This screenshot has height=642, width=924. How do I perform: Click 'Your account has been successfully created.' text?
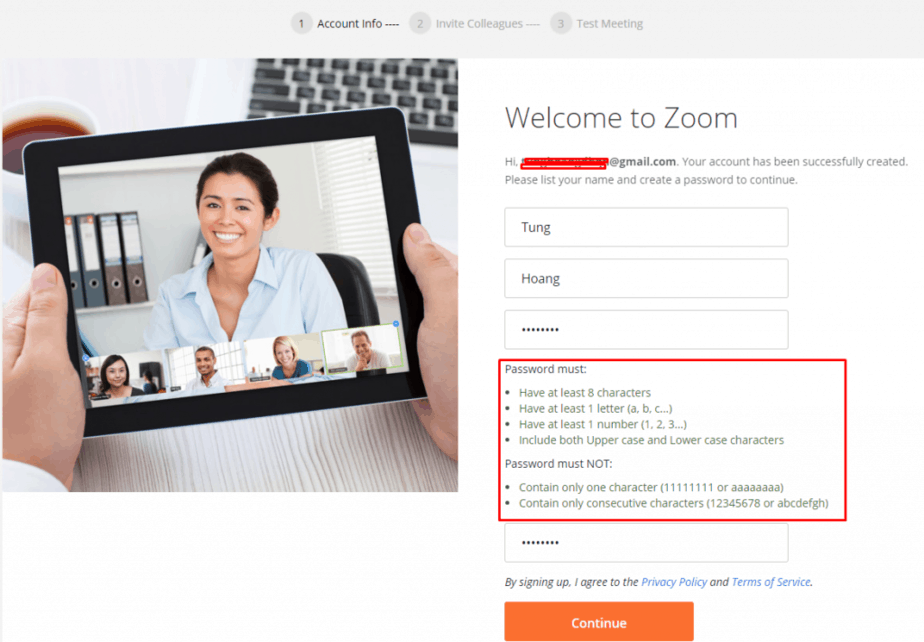pyautogui.click(x=795, y=162)
